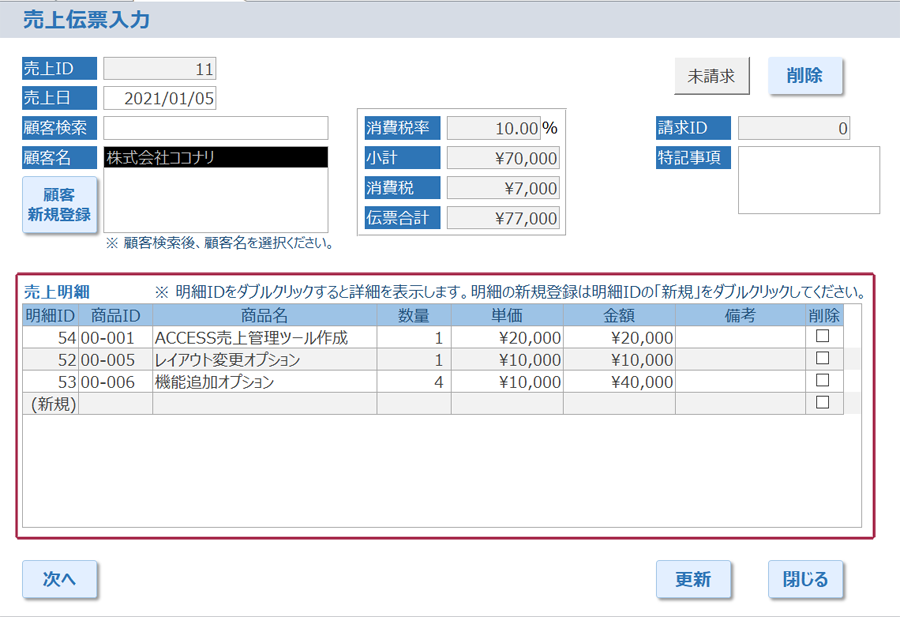Image resolution: width=900 pixels, height=617 pixels.
Task: Select 株式会社ココナリ in customer list
Action: (x=215, y=157)
